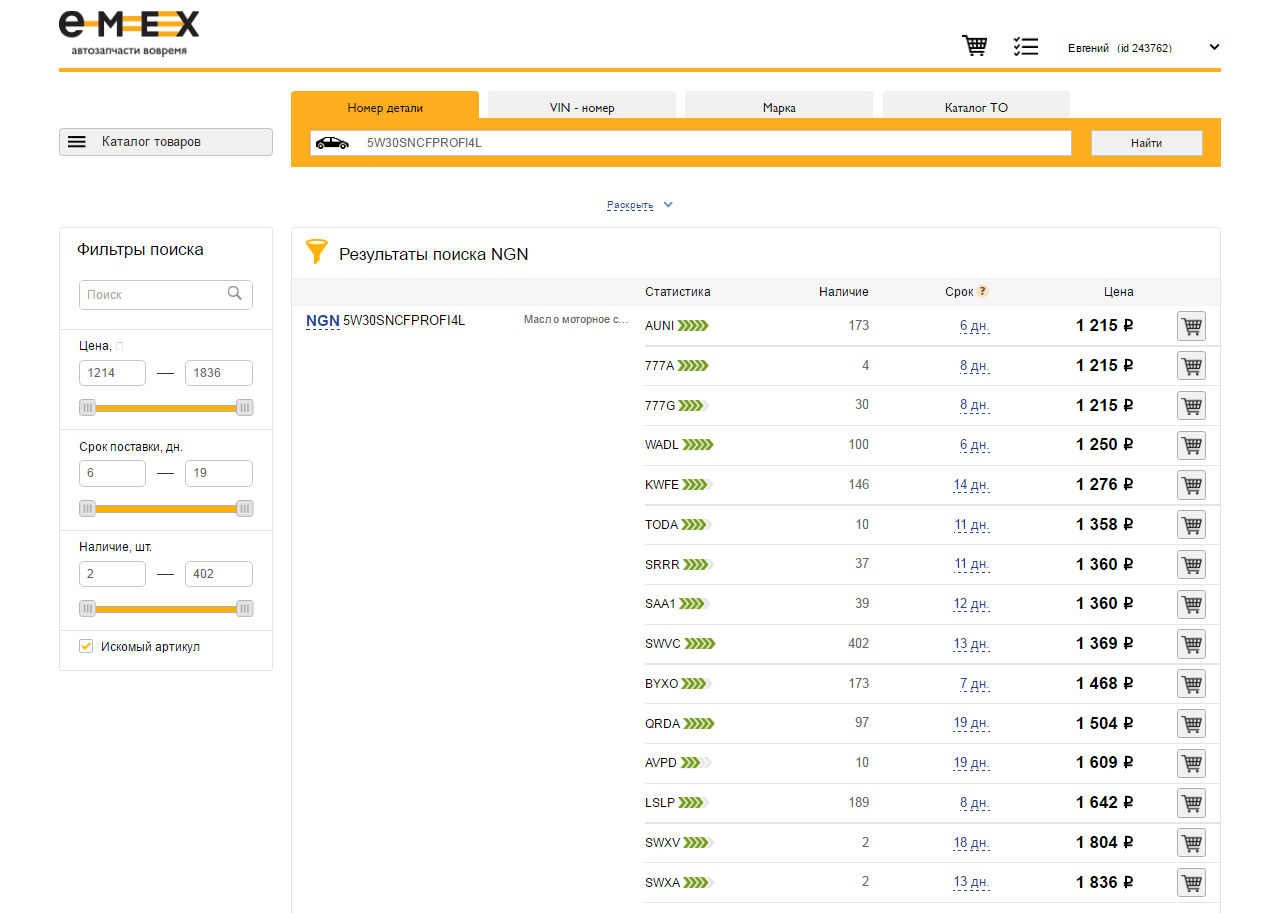Click the orange filter funnel icon
The image size is (1280, 913).
point(316,251)
